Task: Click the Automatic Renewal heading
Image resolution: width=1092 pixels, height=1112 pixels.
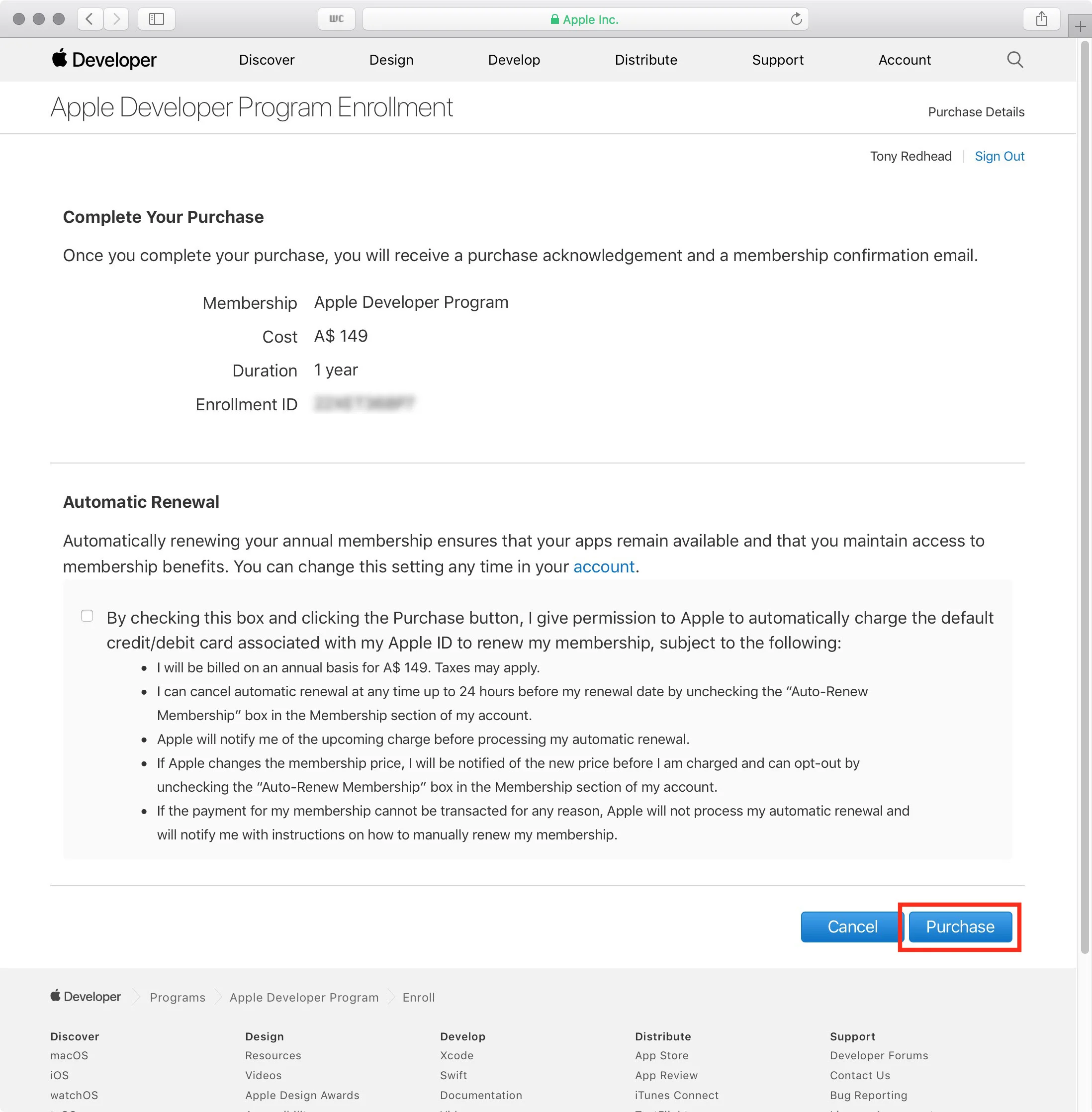Action: [x=141, y=502]
